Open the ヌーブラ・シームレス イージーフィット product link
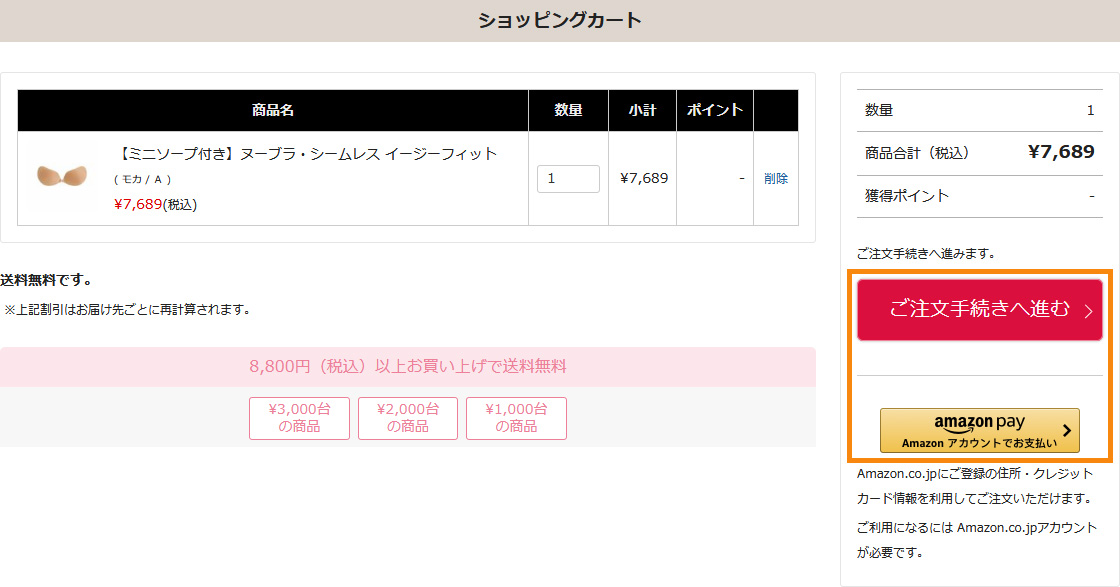 [x=307, y=154]
